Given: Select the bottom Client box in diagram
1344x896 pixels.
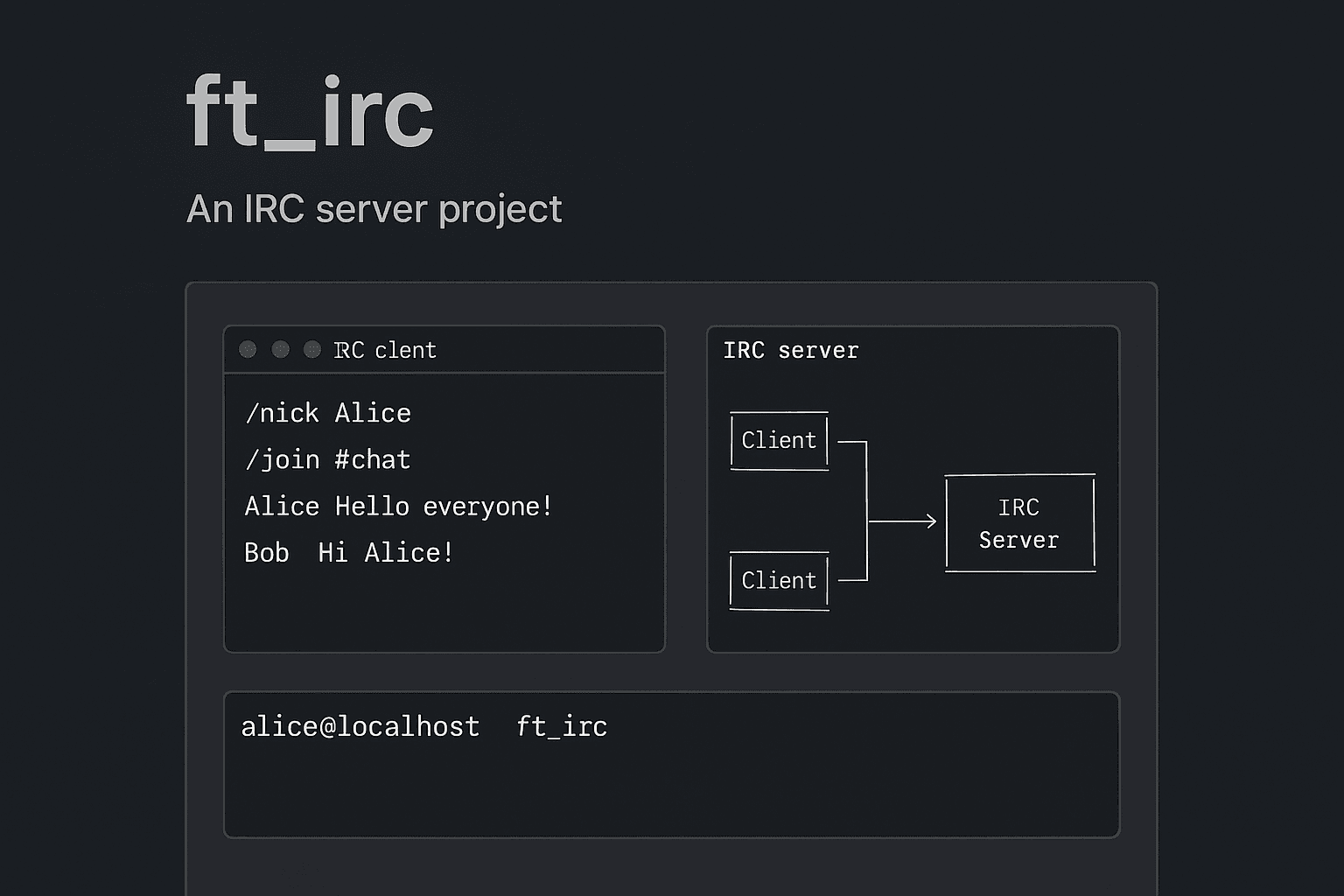Looking at the screenshot, I should coord(779,581).
